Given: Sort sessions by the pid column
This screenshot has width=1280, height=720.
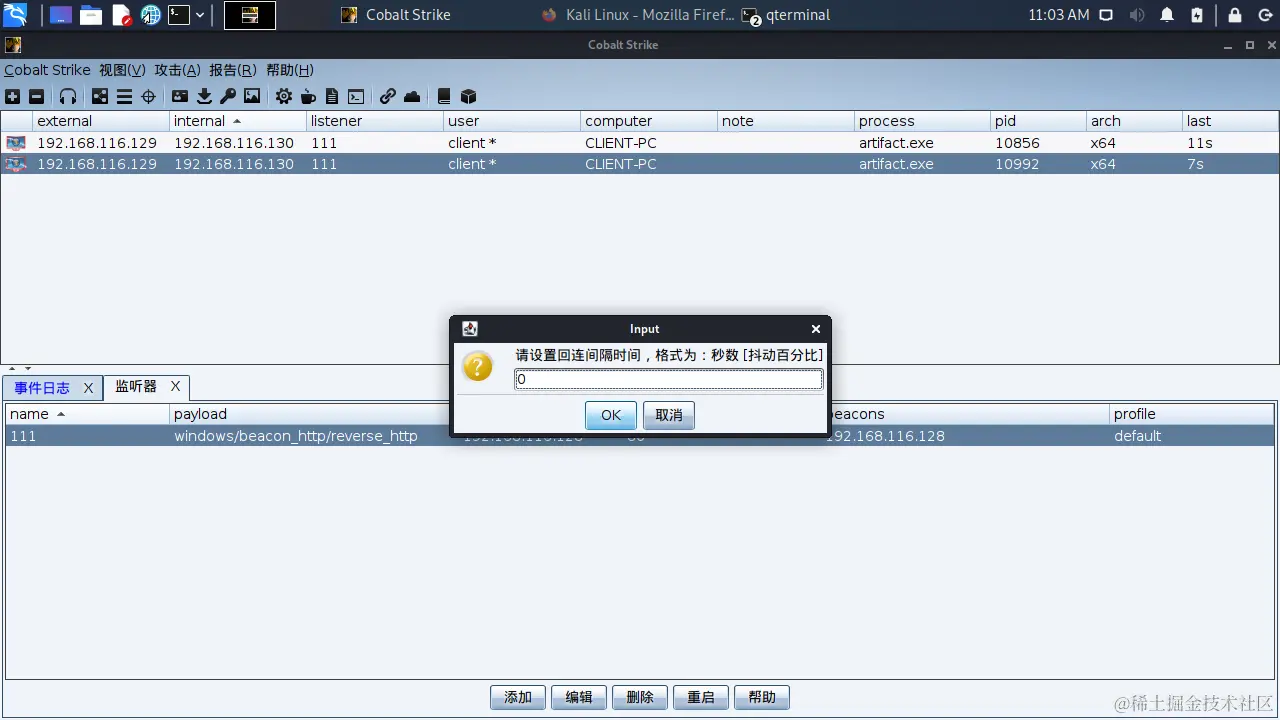Looking at the screenshot, I should pos(1038,121).
